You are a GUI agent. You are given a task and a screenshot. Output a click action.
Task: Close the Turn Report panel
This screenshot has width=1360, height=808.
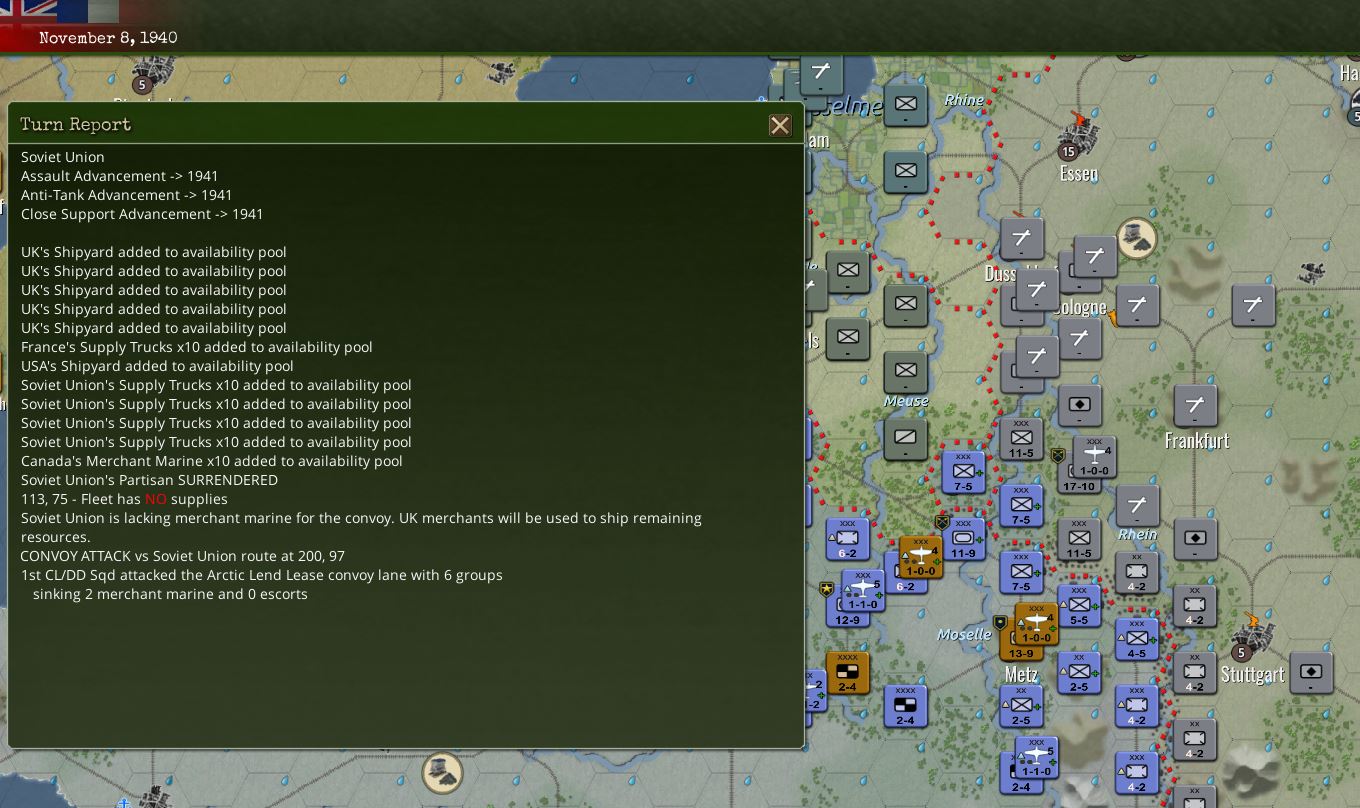[x=780, y=125]
